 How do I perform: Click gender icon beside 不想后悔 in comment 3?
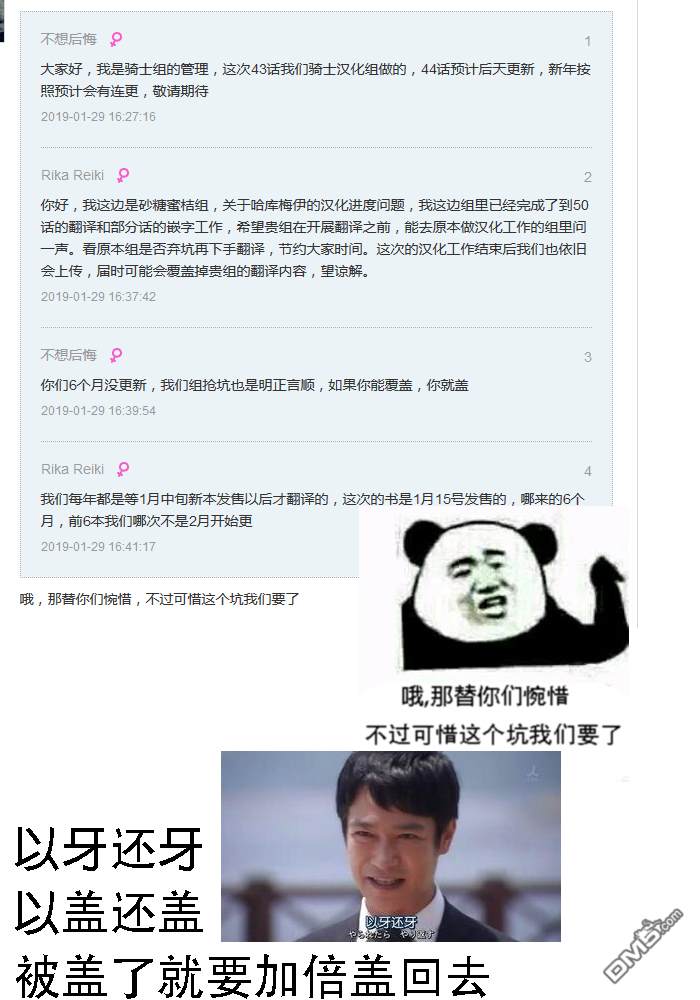(115, 355)
